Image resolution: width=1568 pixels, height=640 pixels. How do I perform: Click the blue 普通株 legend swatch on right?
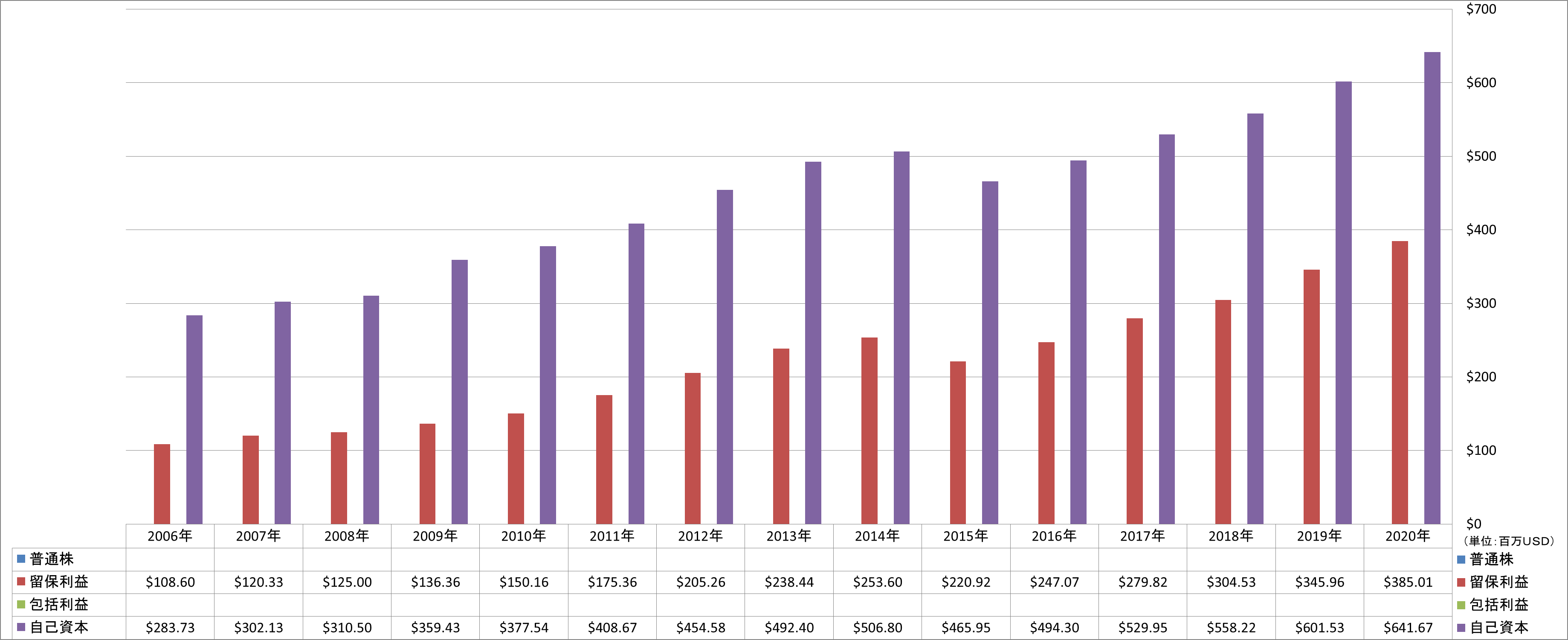[x=1461, y=559]
